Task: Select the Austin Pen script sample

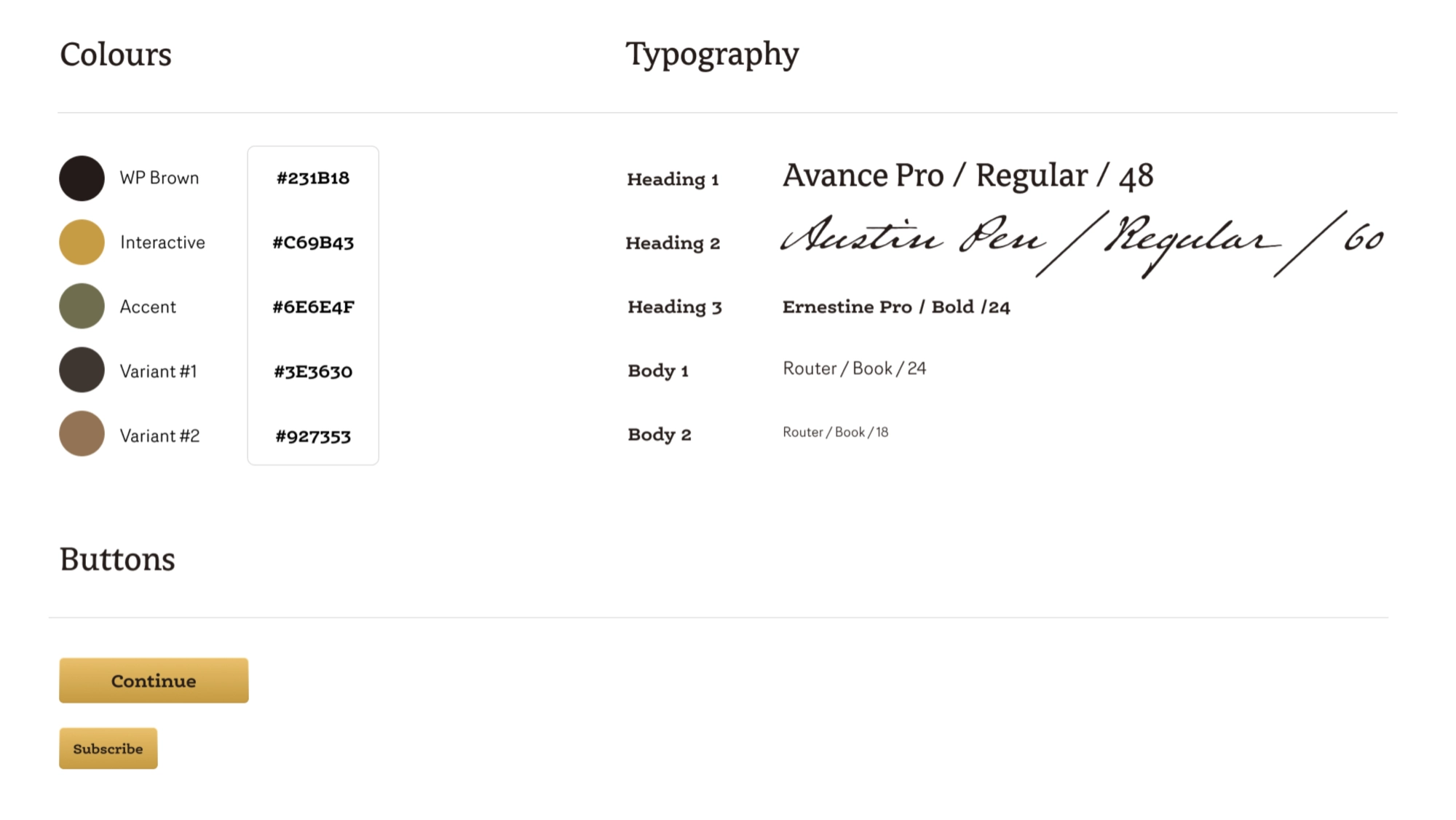Action: pos(1081,241)
